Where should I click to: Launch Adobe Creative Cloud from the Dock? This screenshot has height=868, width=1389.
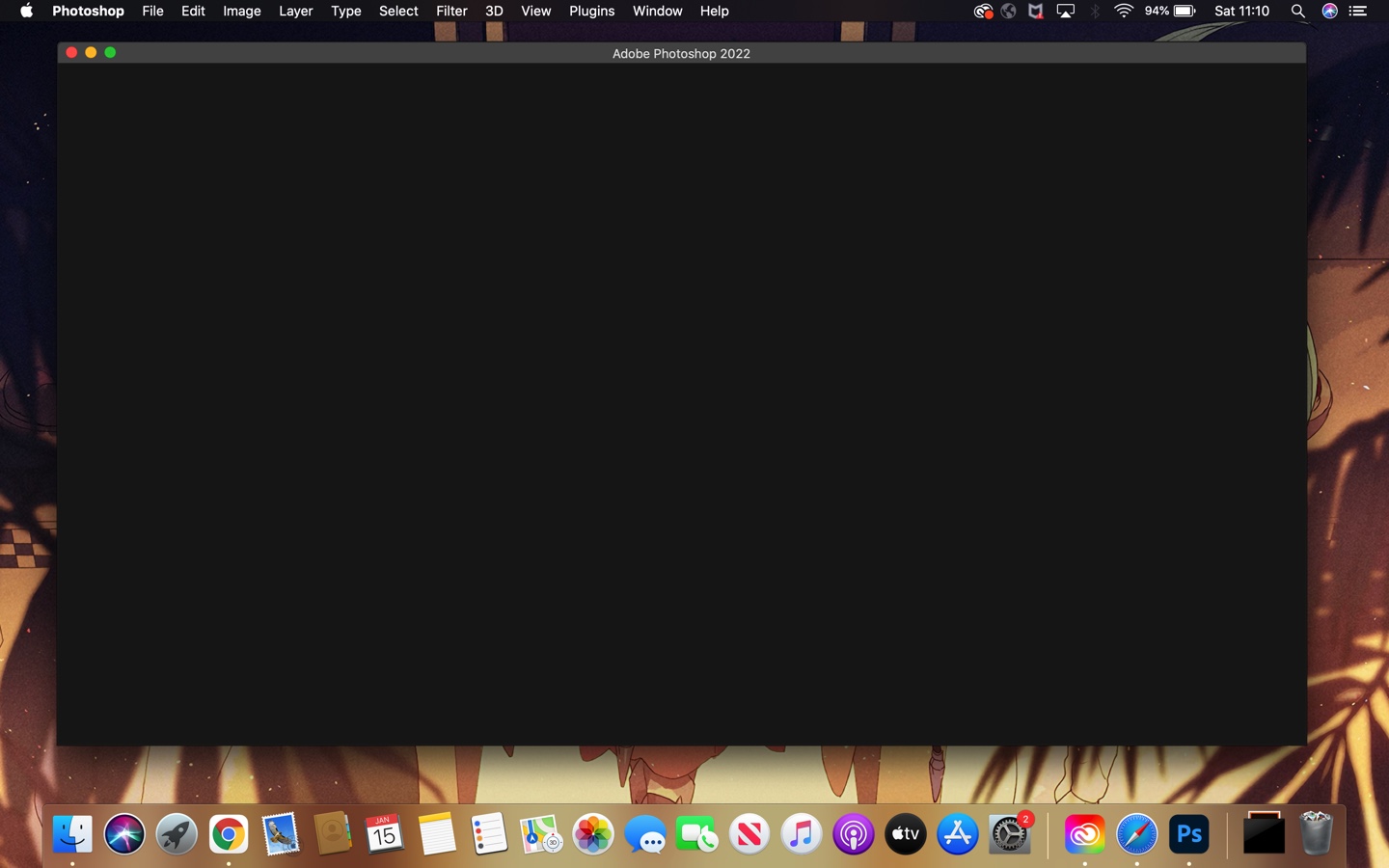1084,833
